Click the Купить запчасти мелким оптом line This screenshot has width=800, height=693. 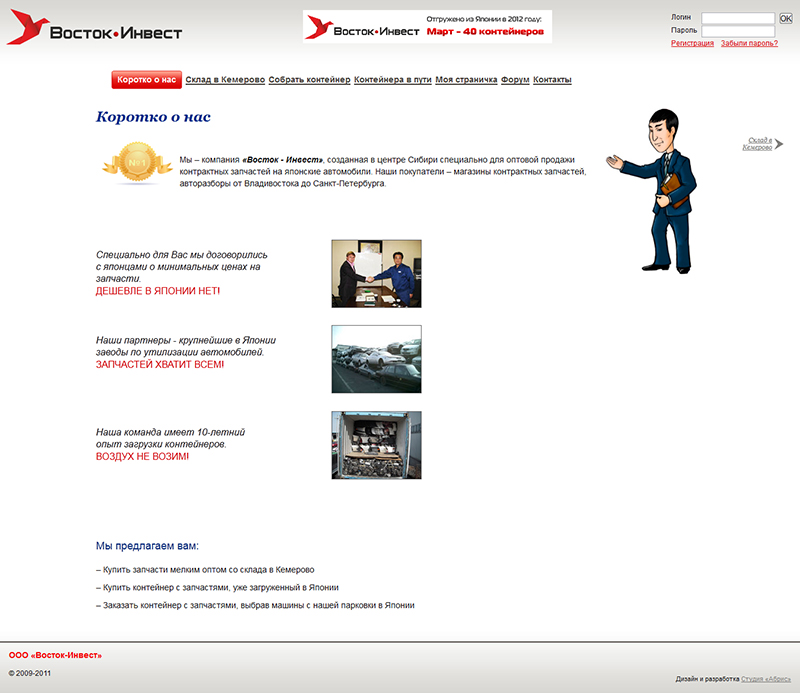pos(205,570)
